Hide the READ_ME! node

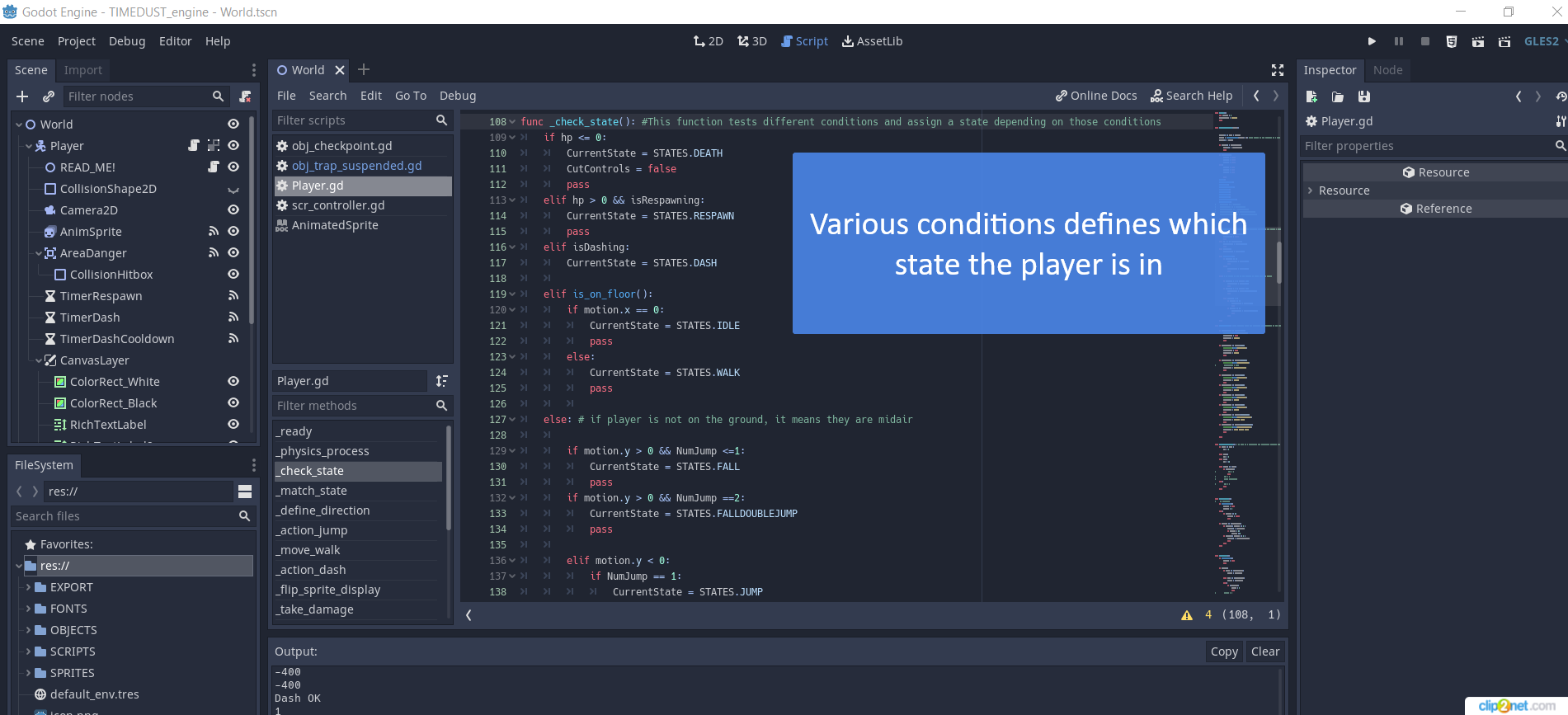click(x=233, y=167)
